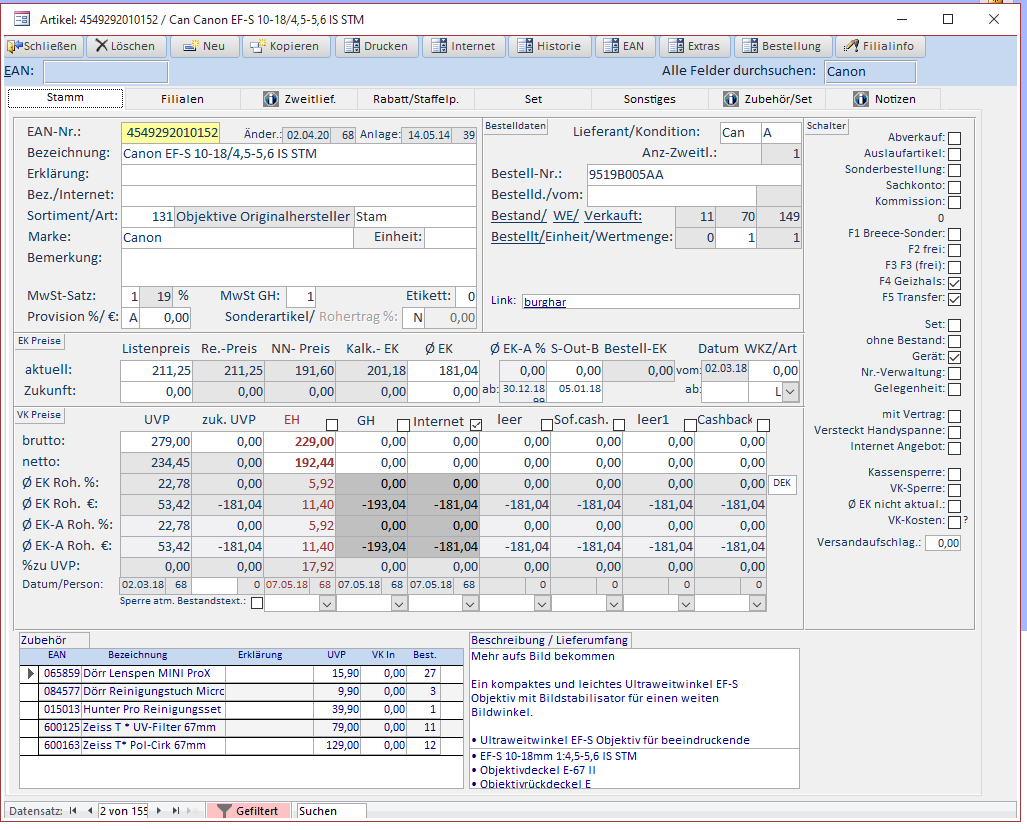The width and height of the screenshot is (1027, 830).
Task: Click the Internet form icon
Action: (x=439, y=46)
